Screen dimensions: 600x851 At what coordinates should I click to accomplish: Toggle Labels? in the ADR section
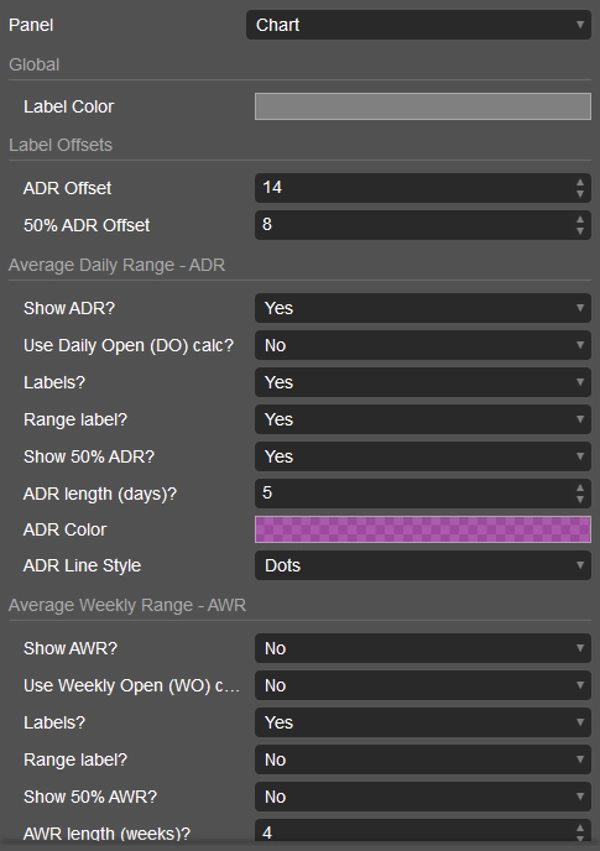click(x=422, y=382)
